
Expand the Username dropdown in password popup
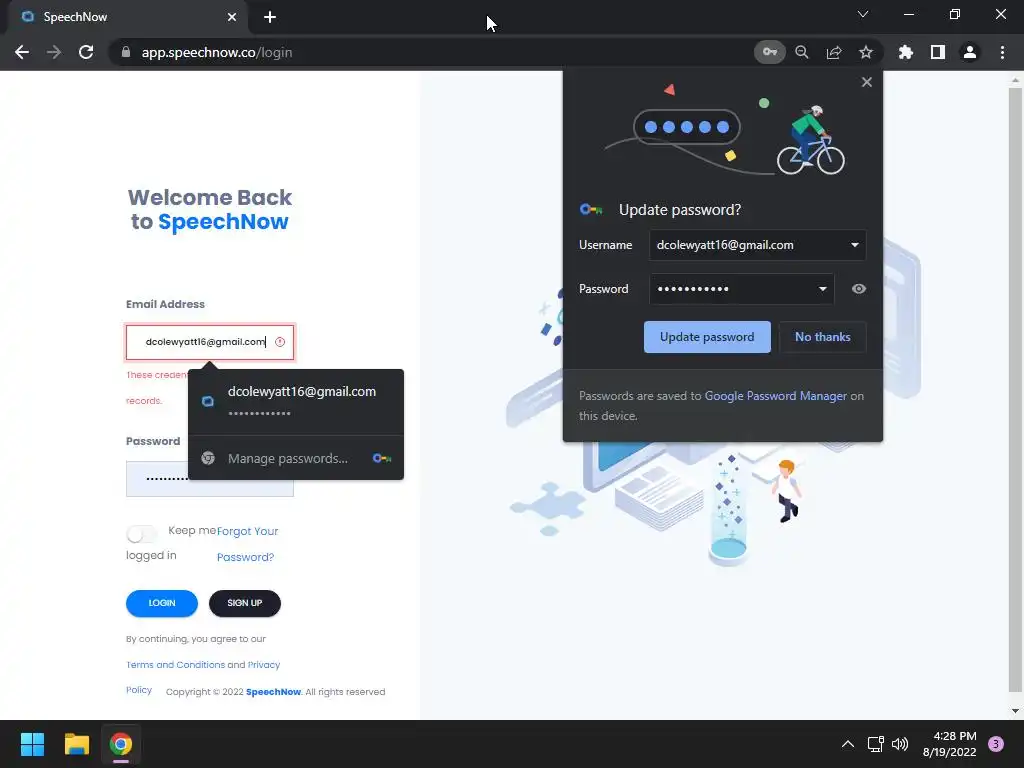coord(854,246)
